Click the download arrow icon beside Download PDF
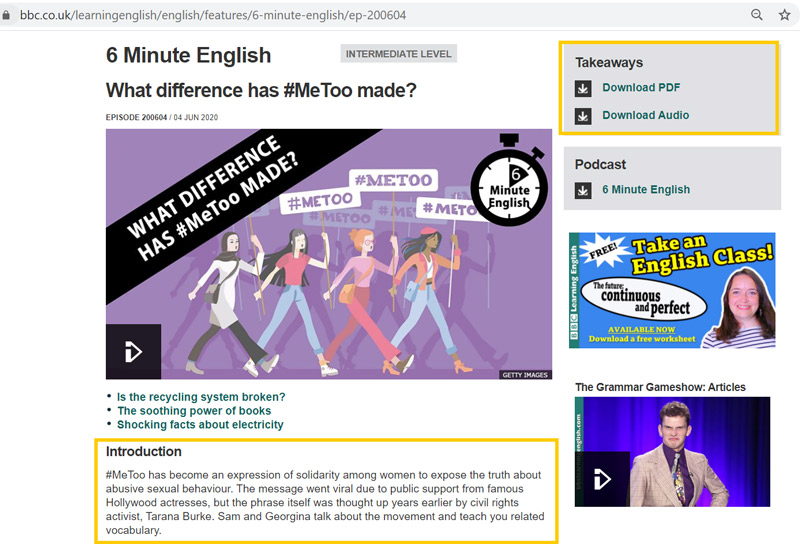 (583, 88)
